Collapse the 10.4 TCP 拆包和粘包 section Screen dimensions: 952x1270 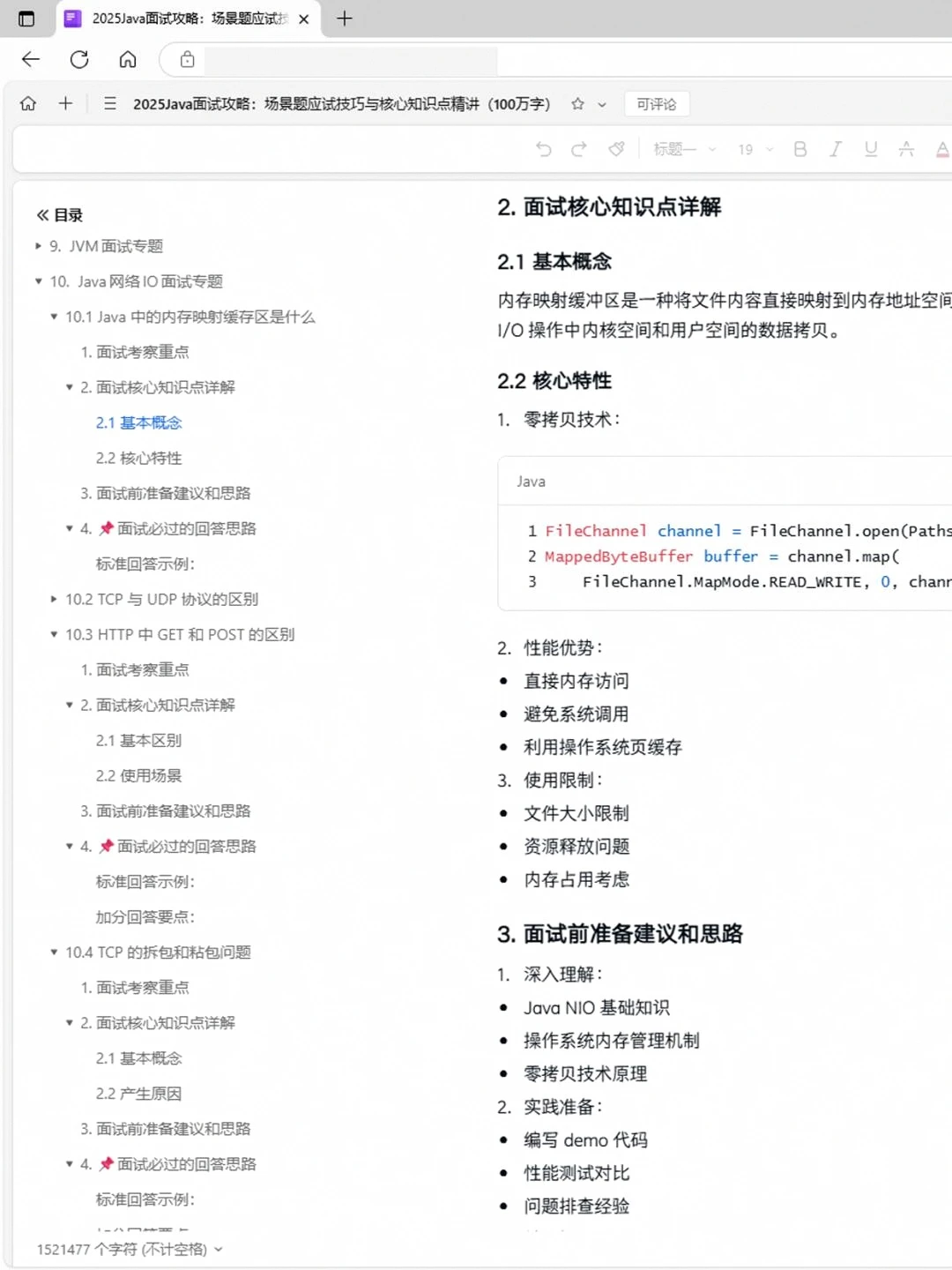(54, 952)
